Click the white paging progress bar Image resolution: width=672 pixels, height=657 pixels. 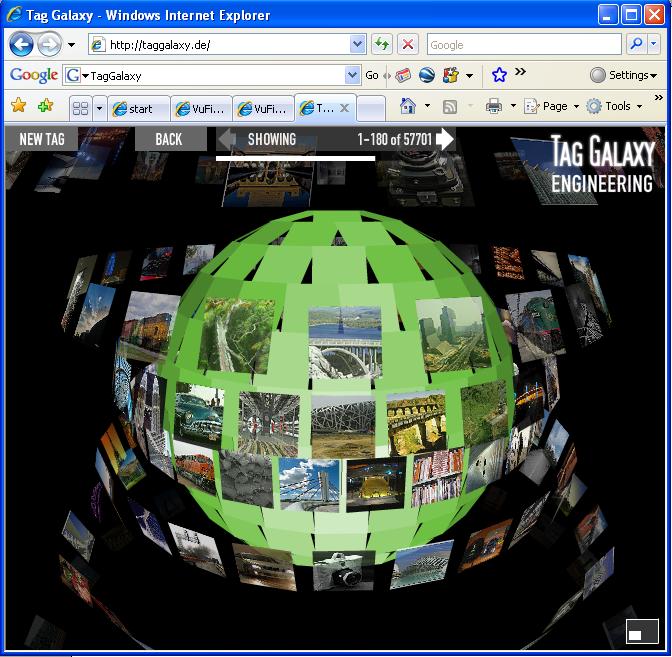[x=295, y=159]
